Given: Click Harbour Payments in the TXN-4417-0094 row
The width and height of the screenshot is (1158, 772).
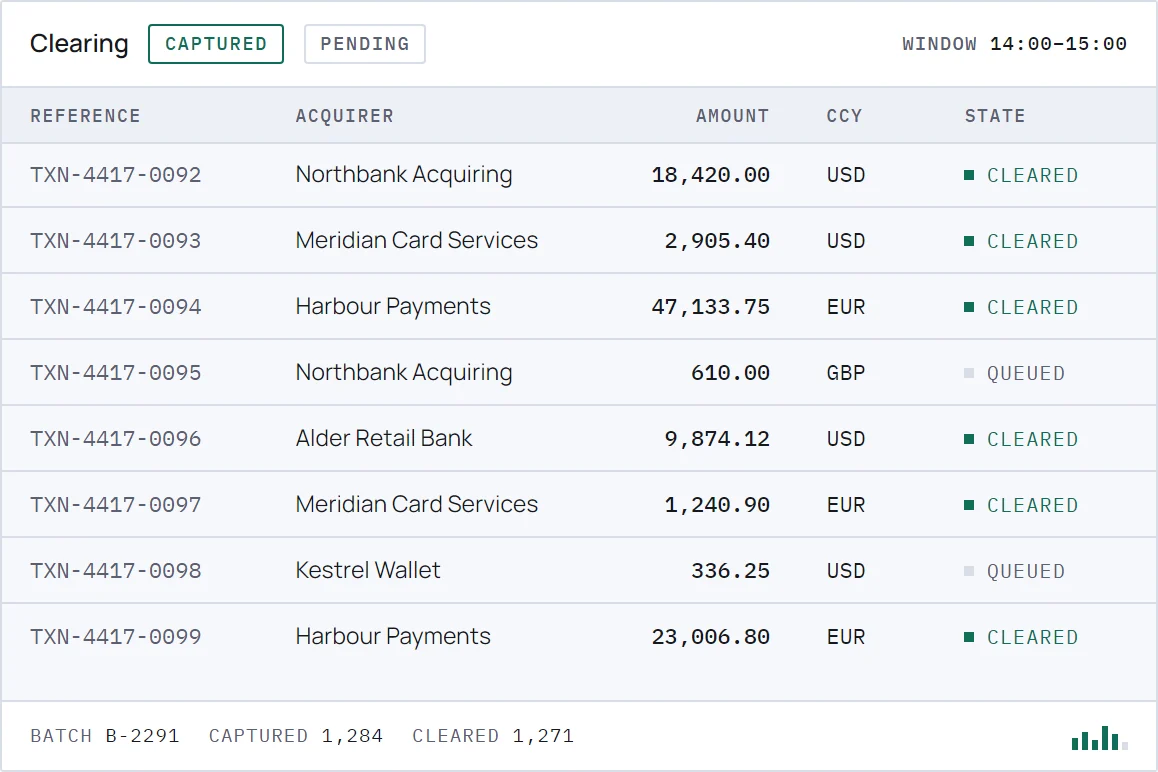Looking at the screenshot, I should pos(393,307).
